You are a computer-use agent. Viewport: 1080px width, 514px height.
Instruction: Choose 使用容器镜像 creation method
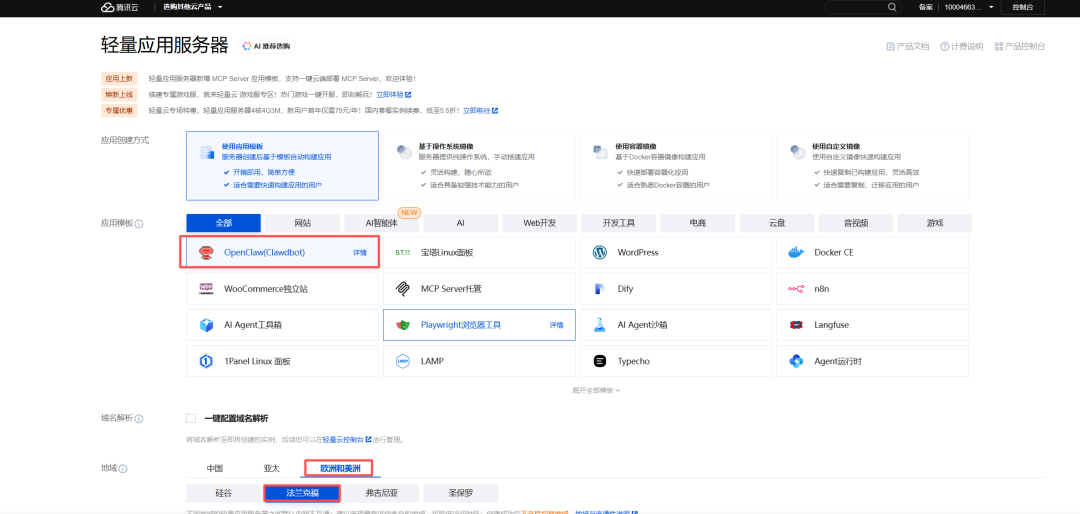pyautogui.click(x=676, y=165)
